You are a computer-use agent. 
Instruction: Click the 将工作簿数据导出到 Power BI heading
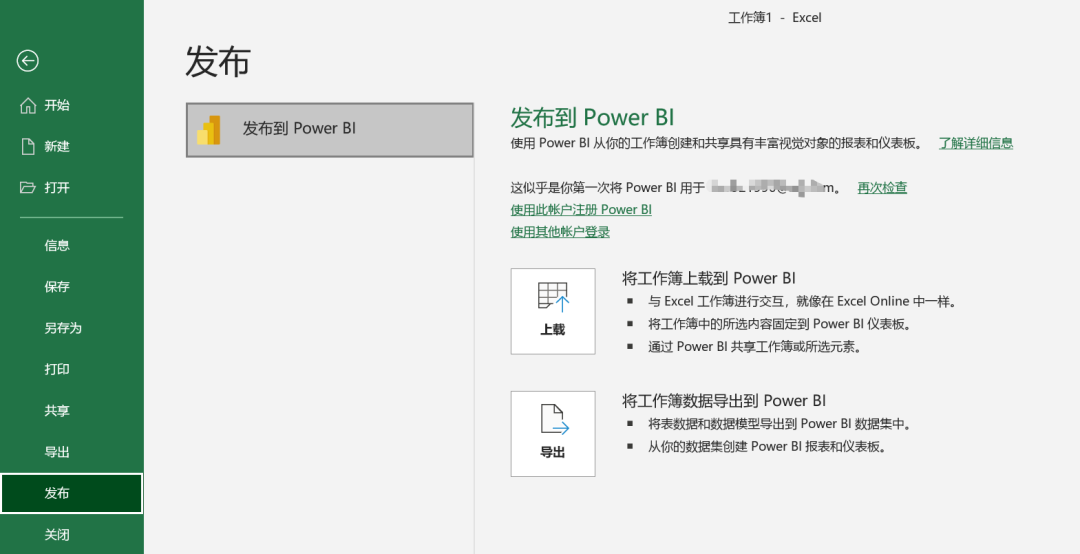click(x=724, y=401)
